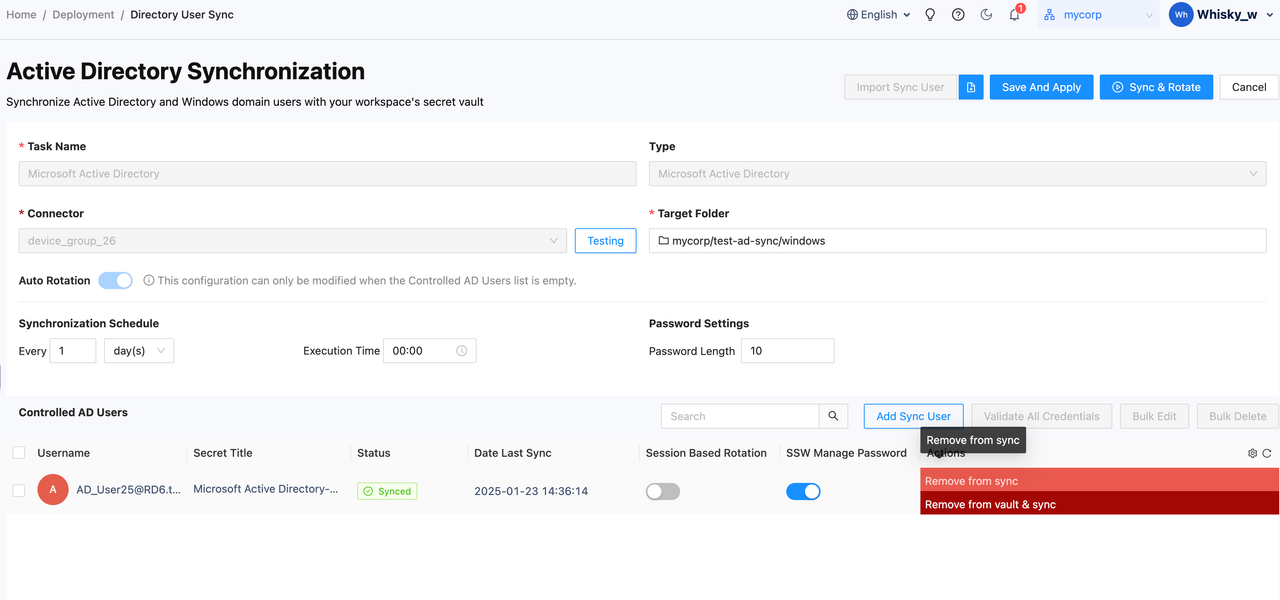Click the blue document icon button
This screenshot has height=600, width=1280.
[971, 87]
